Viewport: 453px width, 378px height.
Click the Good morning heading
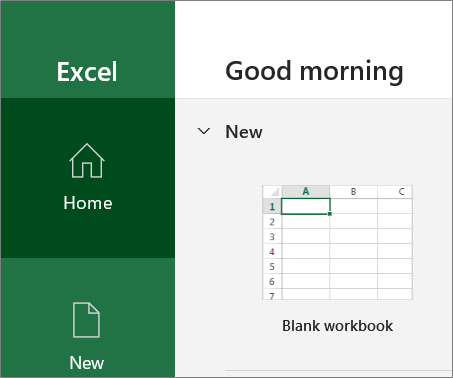point(314,72)
